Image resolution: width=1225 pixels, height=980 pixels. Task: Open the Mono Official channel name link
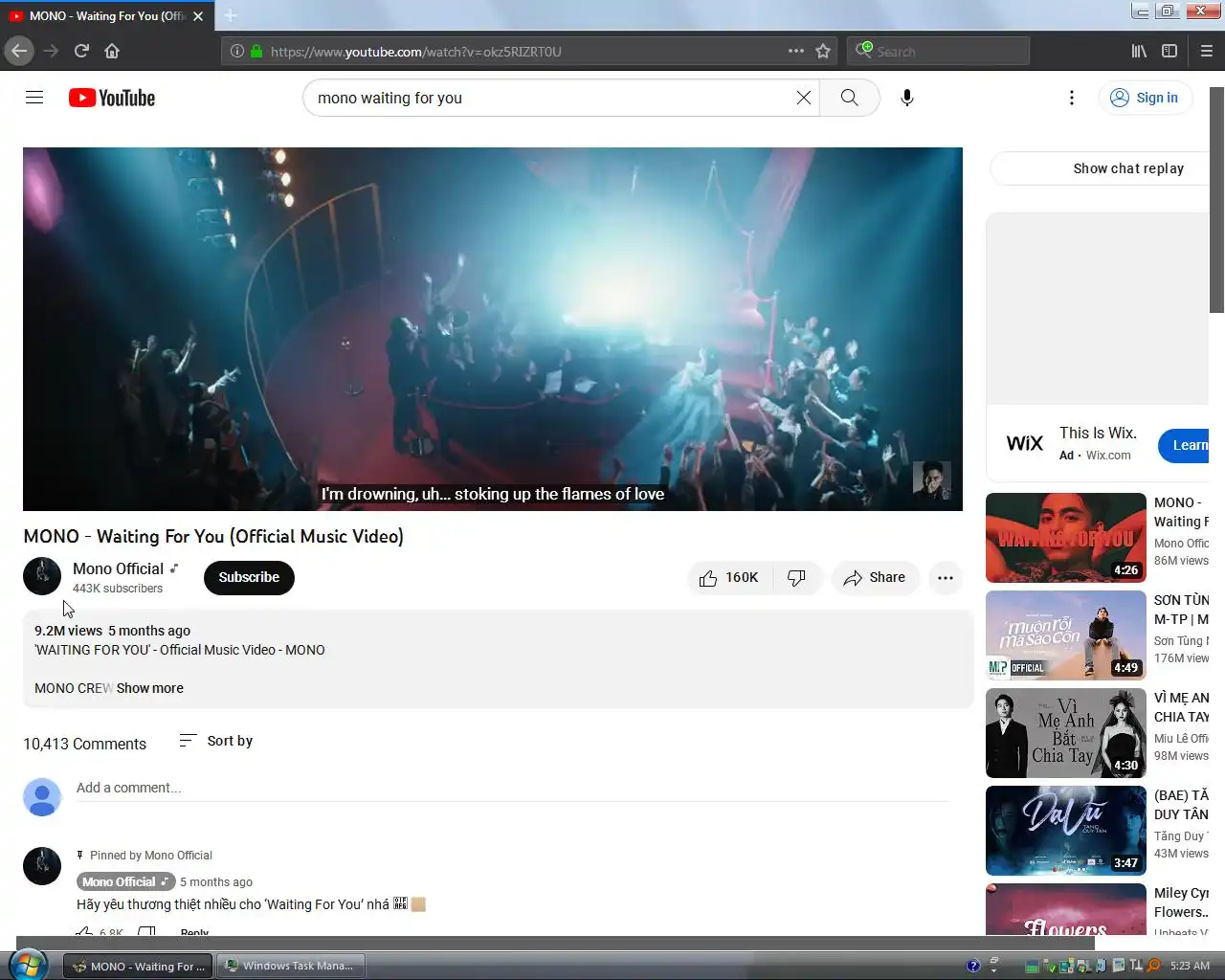point(119,568)
